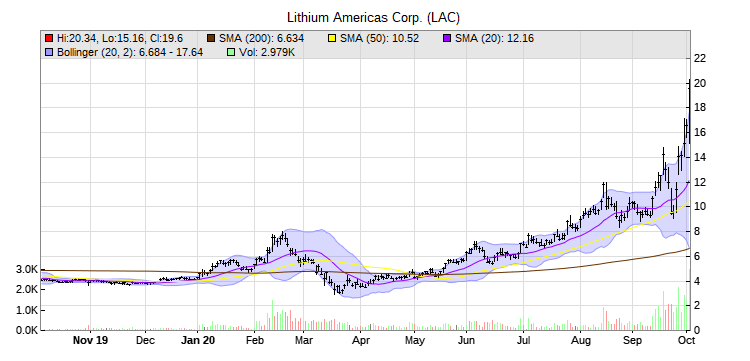Viewport: 750px width, 361px height.
Task: Click the 12 price axis label
Action: coord(699,182)
